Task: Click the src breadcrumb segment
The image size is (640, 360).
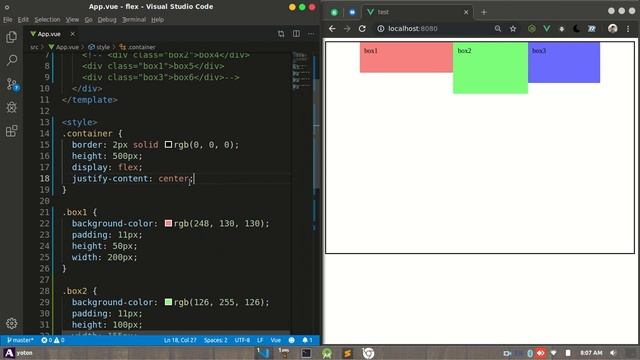Action: pyautogui.click(x=34, y=47)
